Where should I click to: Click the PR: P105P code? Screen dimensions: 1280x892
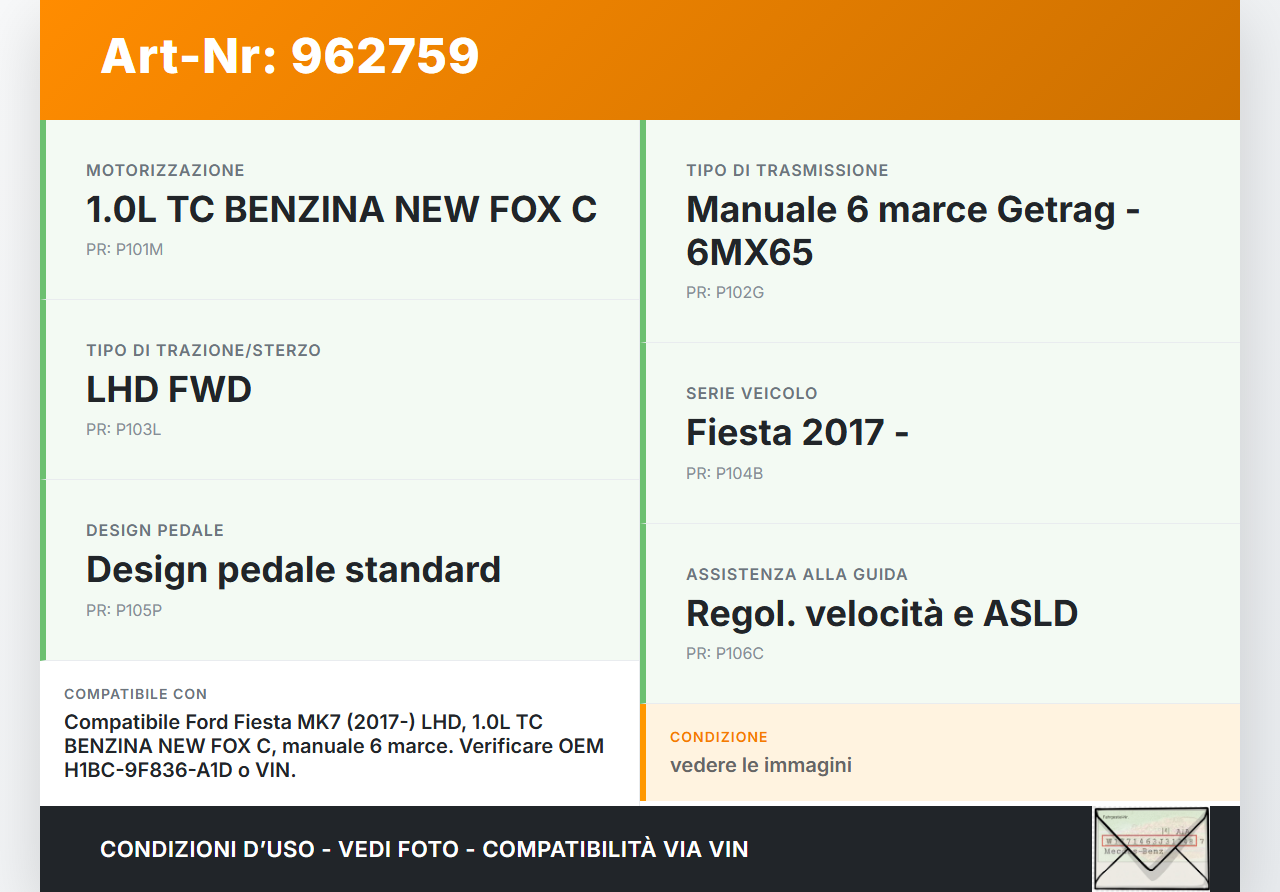pyautogui.click(x=123, y=609)
